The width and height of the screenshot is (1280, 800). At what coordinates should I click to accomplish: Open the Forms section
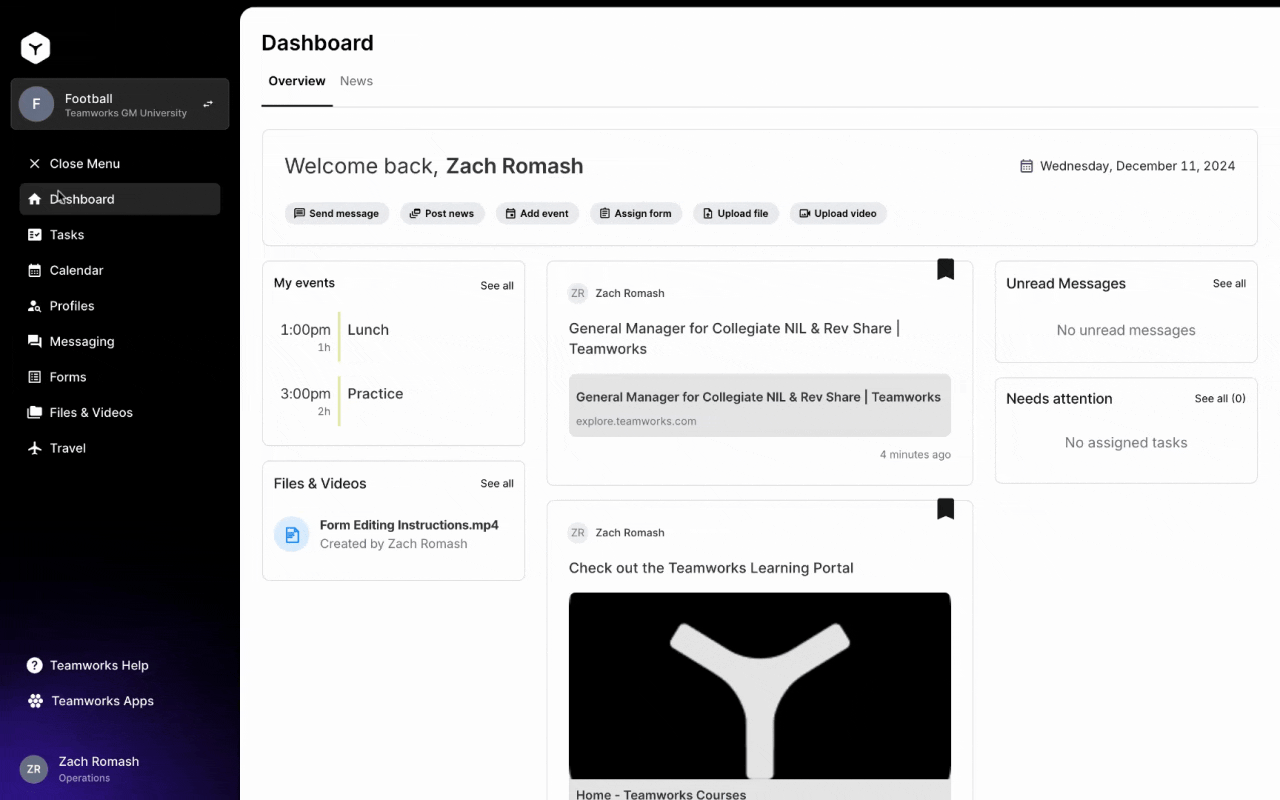click(68, 377)
